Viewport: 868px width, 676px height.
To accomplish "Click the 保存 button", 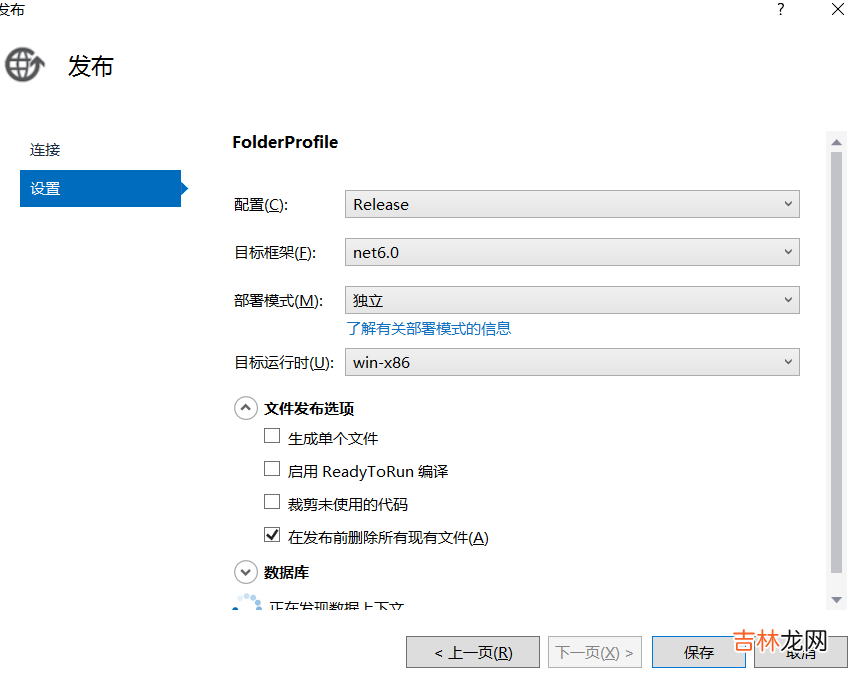I will pos(699,652).
